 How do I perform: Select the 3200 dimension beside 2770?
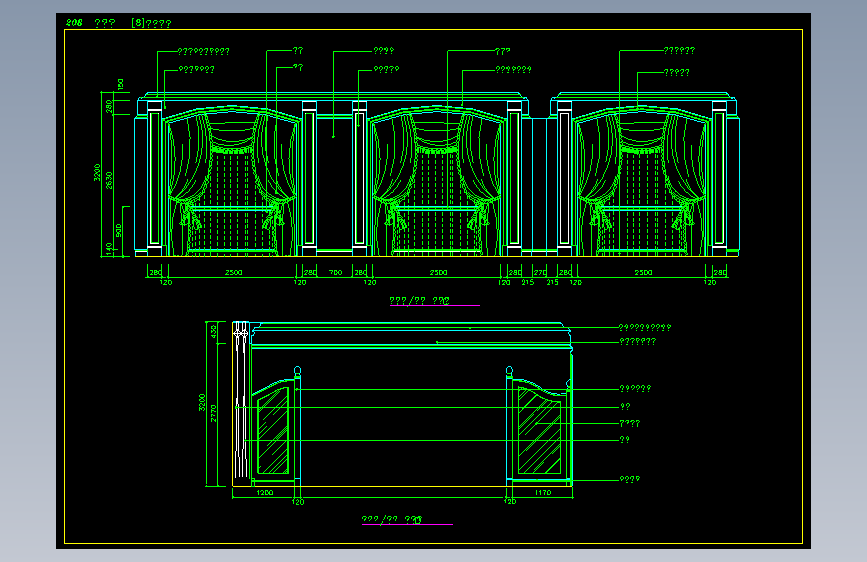click(x=202, y=402)
